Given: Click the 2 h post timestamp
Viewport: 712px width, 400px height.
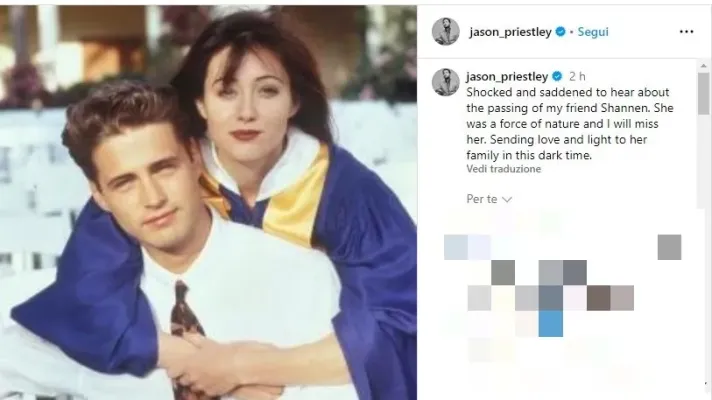Looking at the screenshot, I should click(x=577, y=76).
